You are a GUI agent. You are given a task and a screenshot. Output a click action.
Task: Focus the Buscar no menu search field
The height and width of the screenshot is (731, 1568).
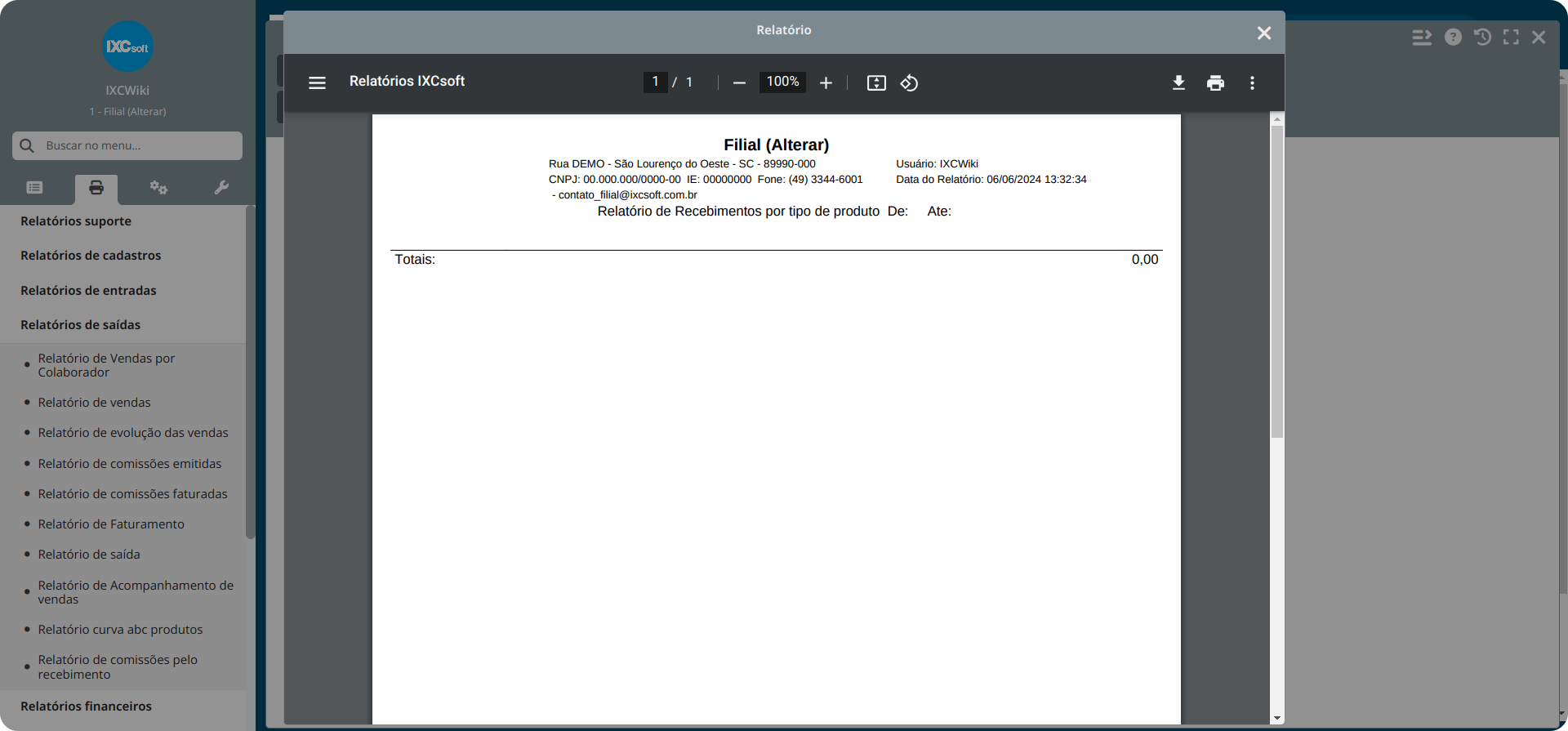(x=127, y=145)
